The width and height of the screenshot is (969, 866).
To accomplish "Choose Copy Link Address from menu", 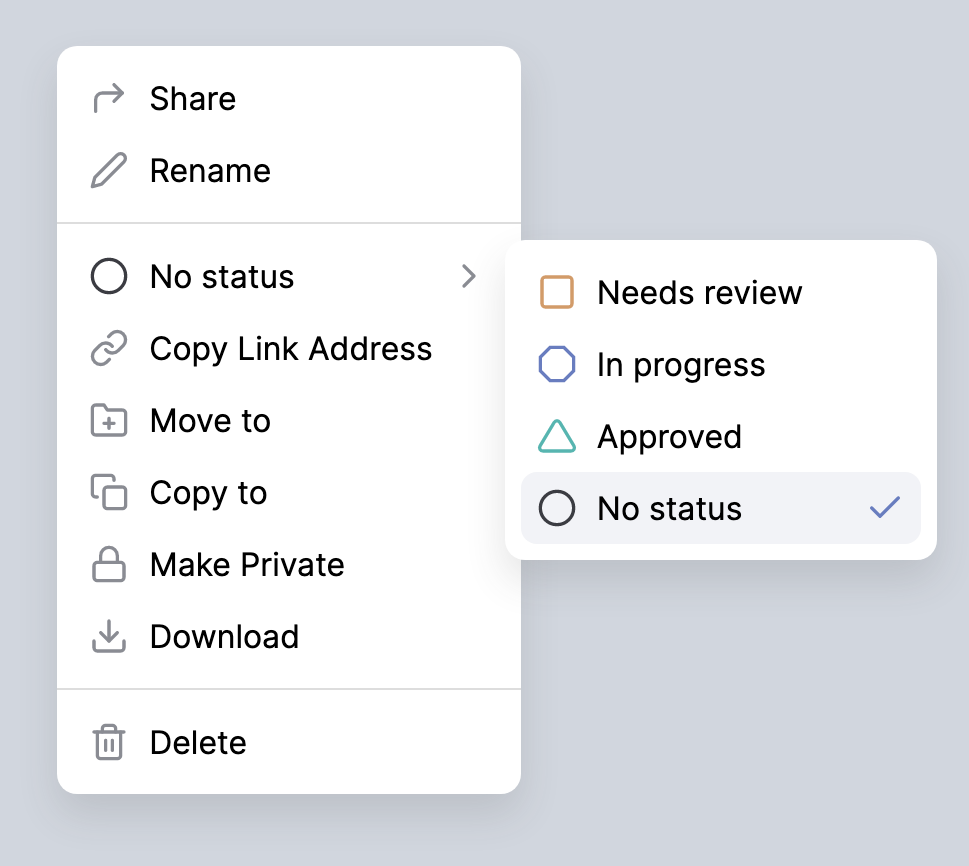I will pos(289,348).
